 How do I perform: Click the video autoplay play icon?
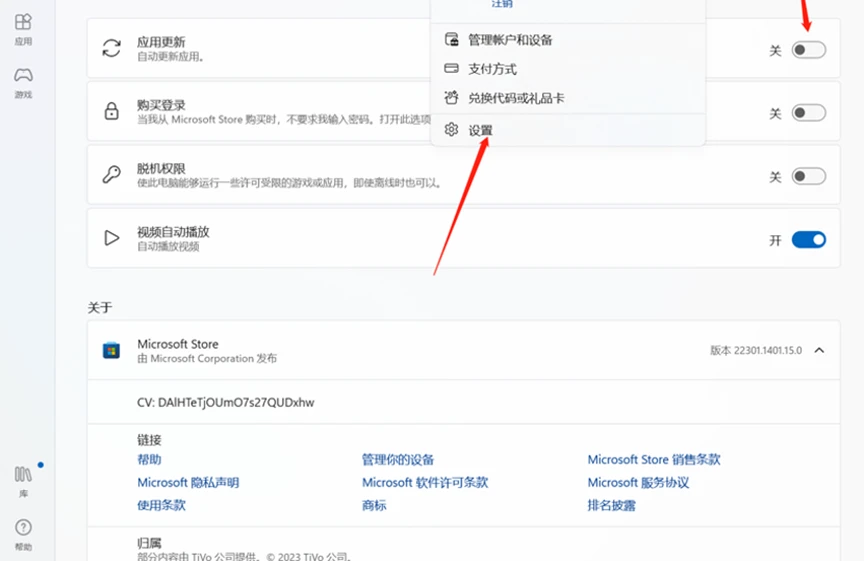point(111,238)
